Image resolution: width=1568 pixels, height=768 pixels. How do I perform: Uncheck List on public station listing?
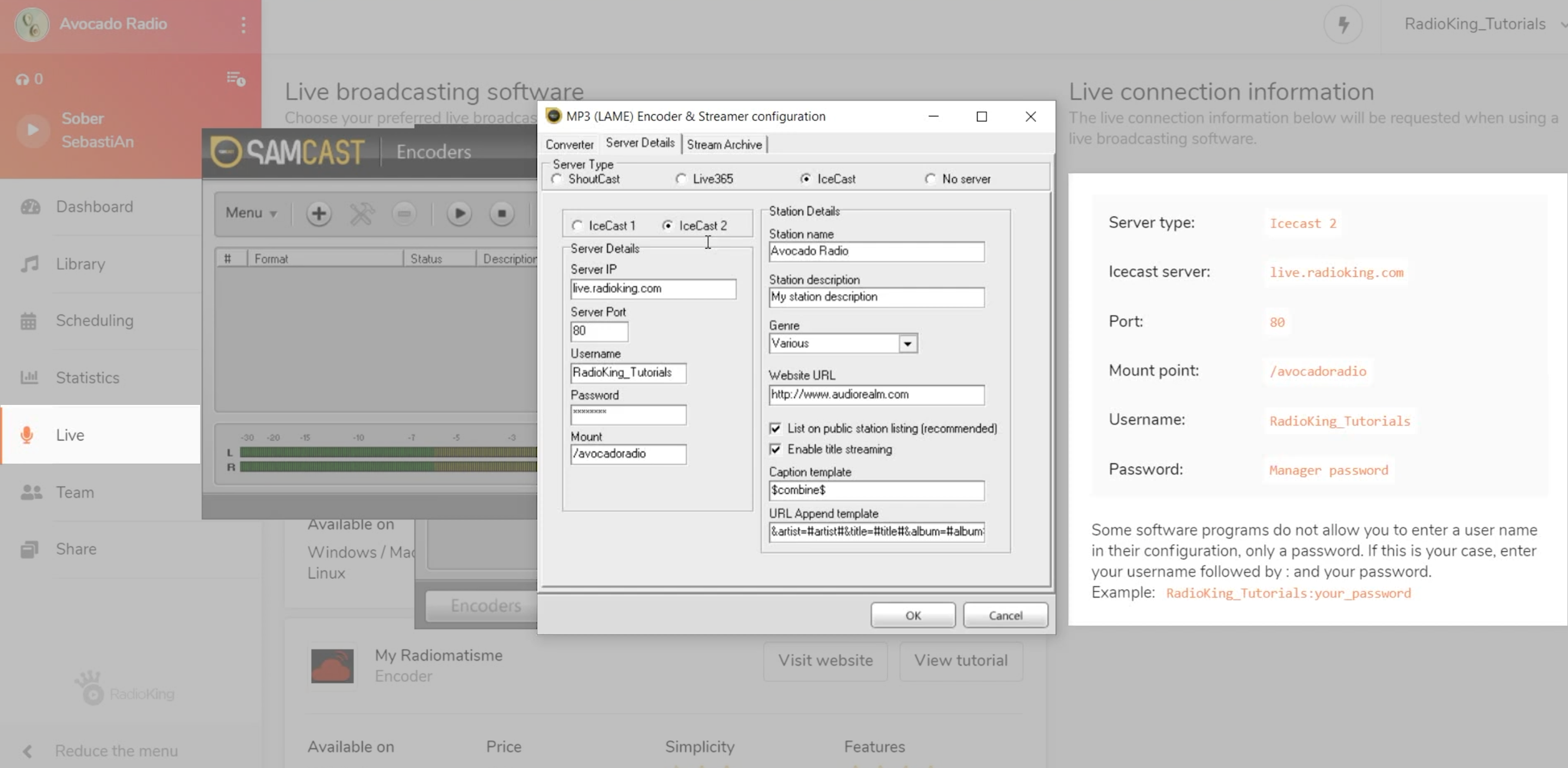point(775,428)
